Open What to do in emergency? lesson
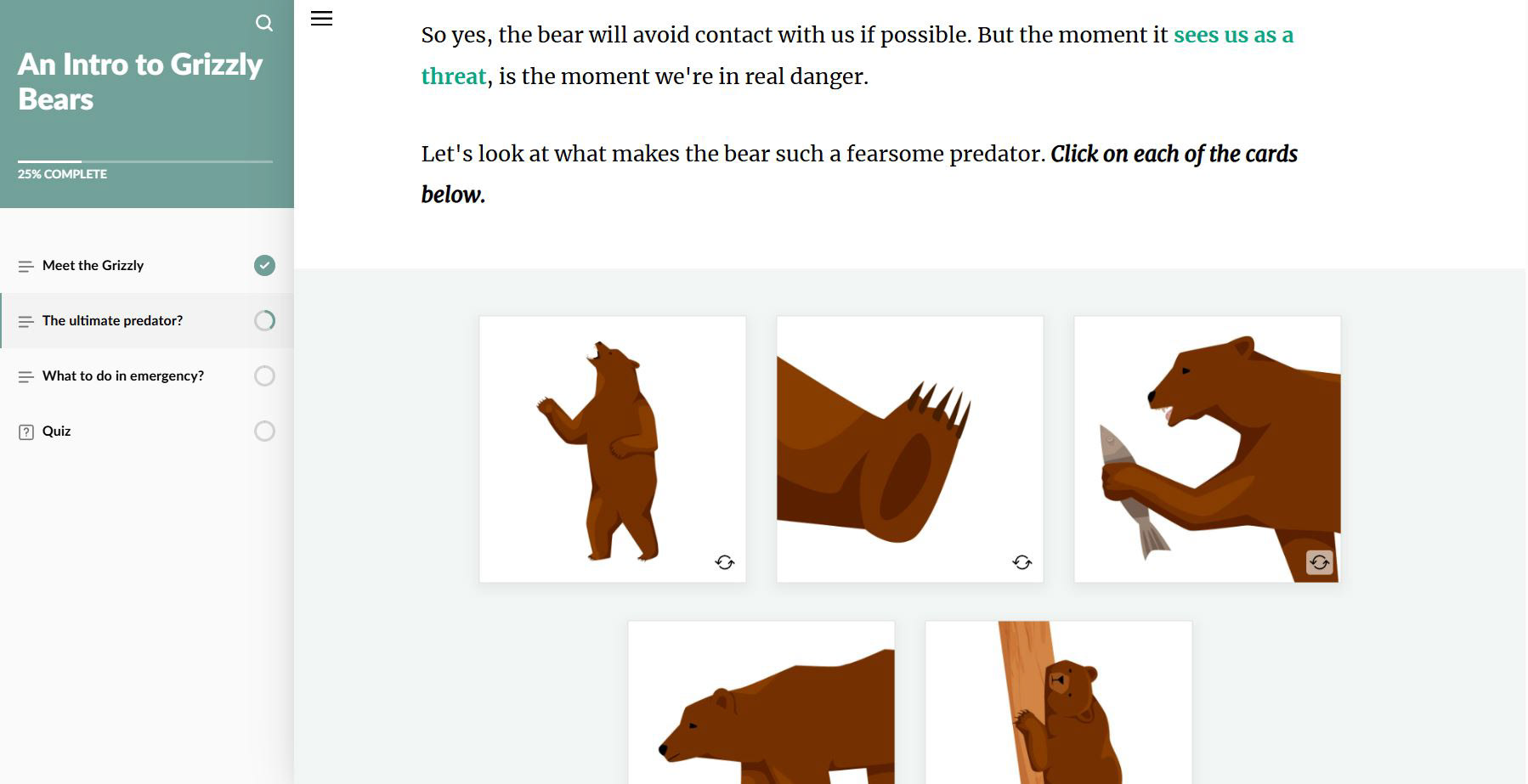Image resolution: width=1528 pixels, height=784 pixels. click(x=123, y=376)
